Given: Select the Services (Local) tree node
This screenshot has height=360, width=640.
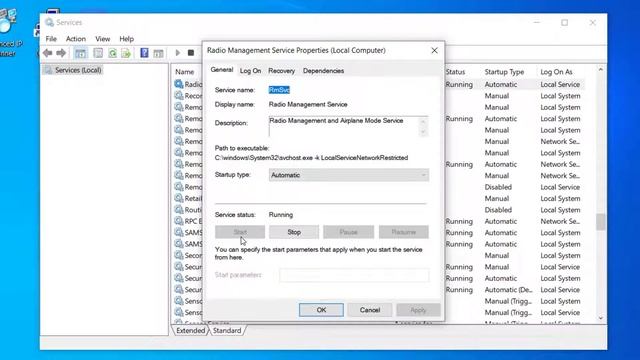Looking at the screenshot, I should (x=78, y=70).
